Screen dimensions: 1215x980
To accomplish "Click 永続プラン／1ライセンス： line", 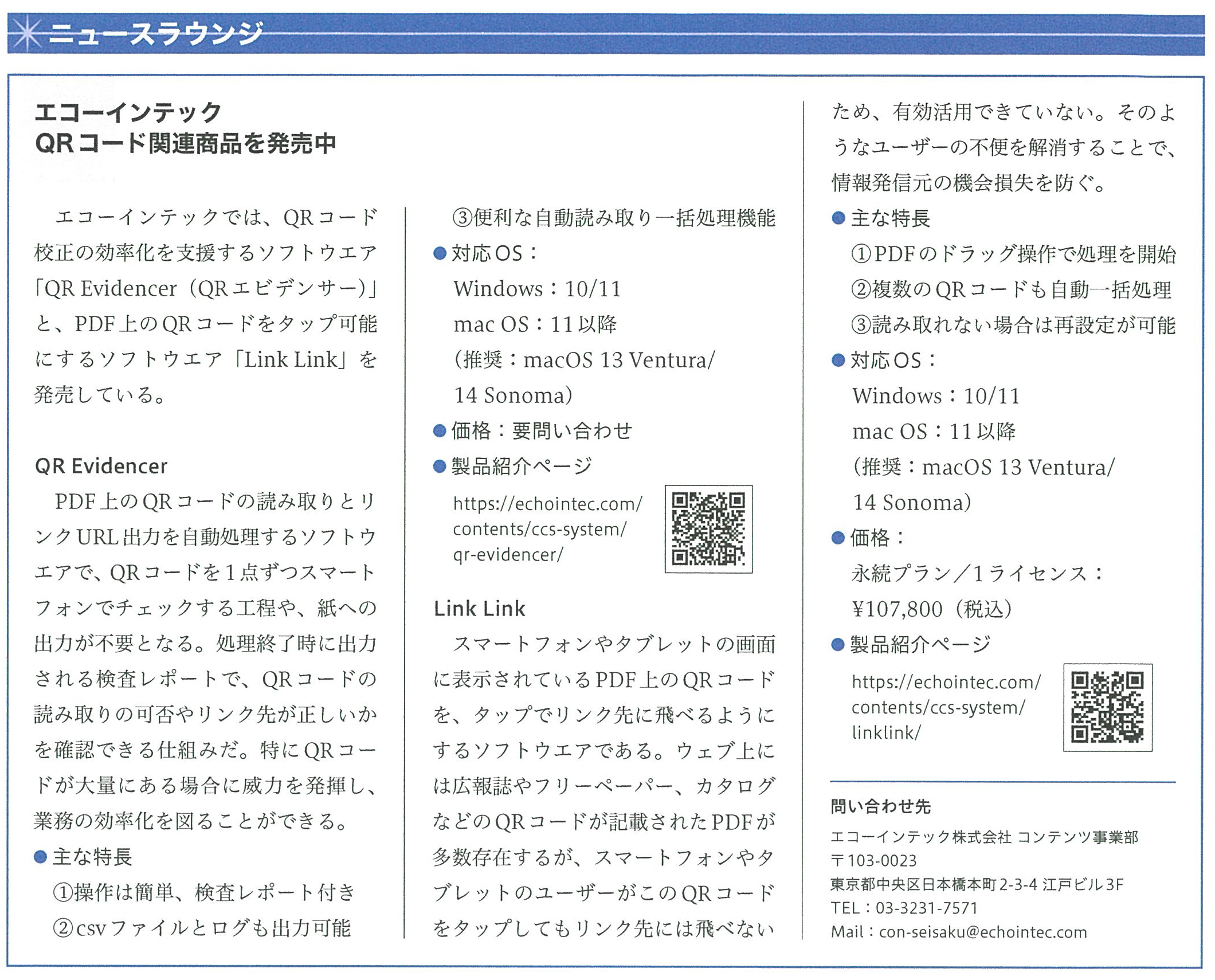I will point(978,573).
